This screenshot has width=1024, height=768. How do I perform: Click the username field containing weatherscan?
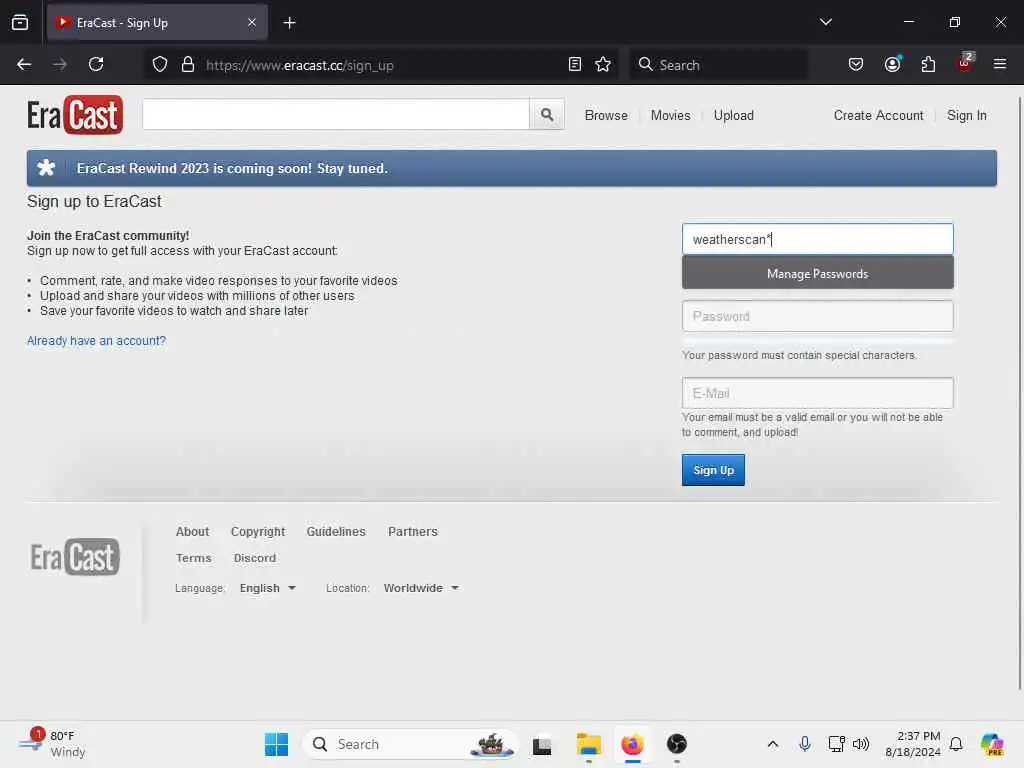(817, 239)
